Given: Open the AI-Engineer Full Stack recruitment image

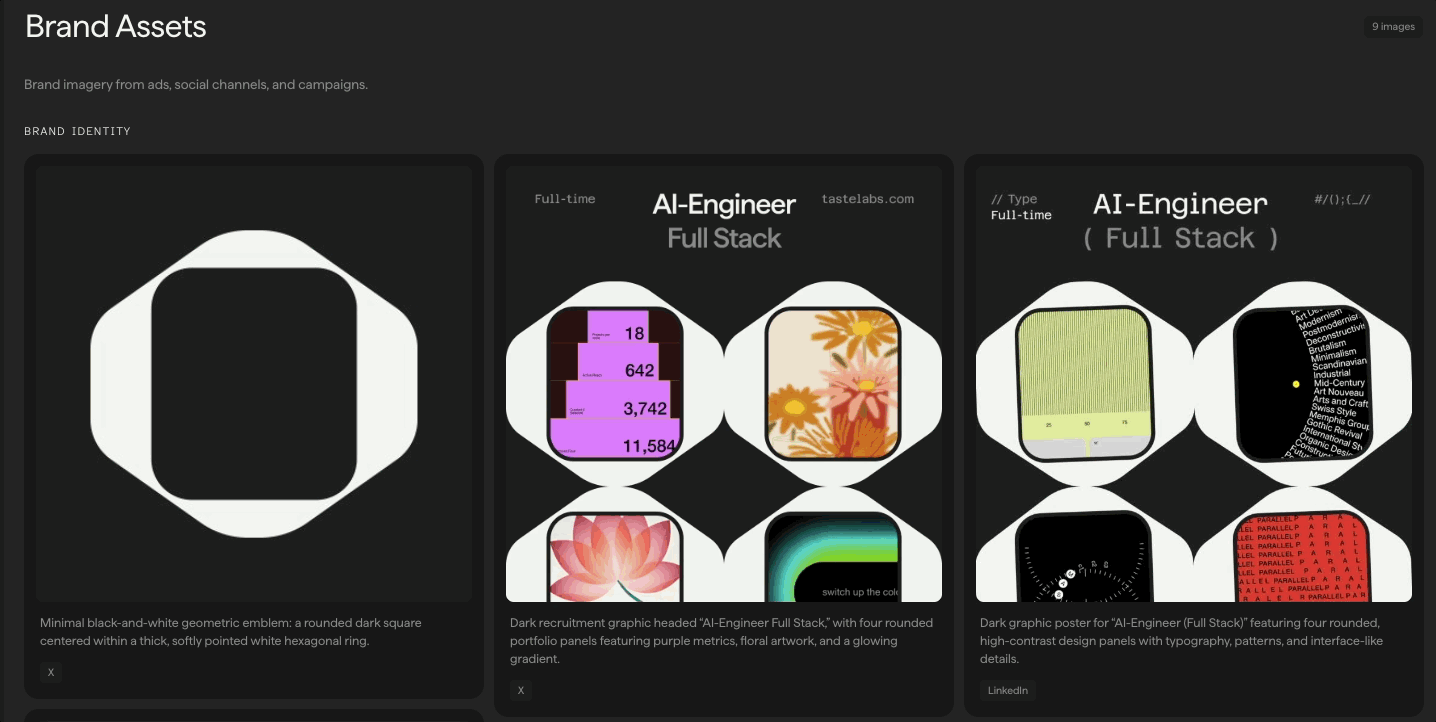Looking at the screenshot, I should (724, 384).
